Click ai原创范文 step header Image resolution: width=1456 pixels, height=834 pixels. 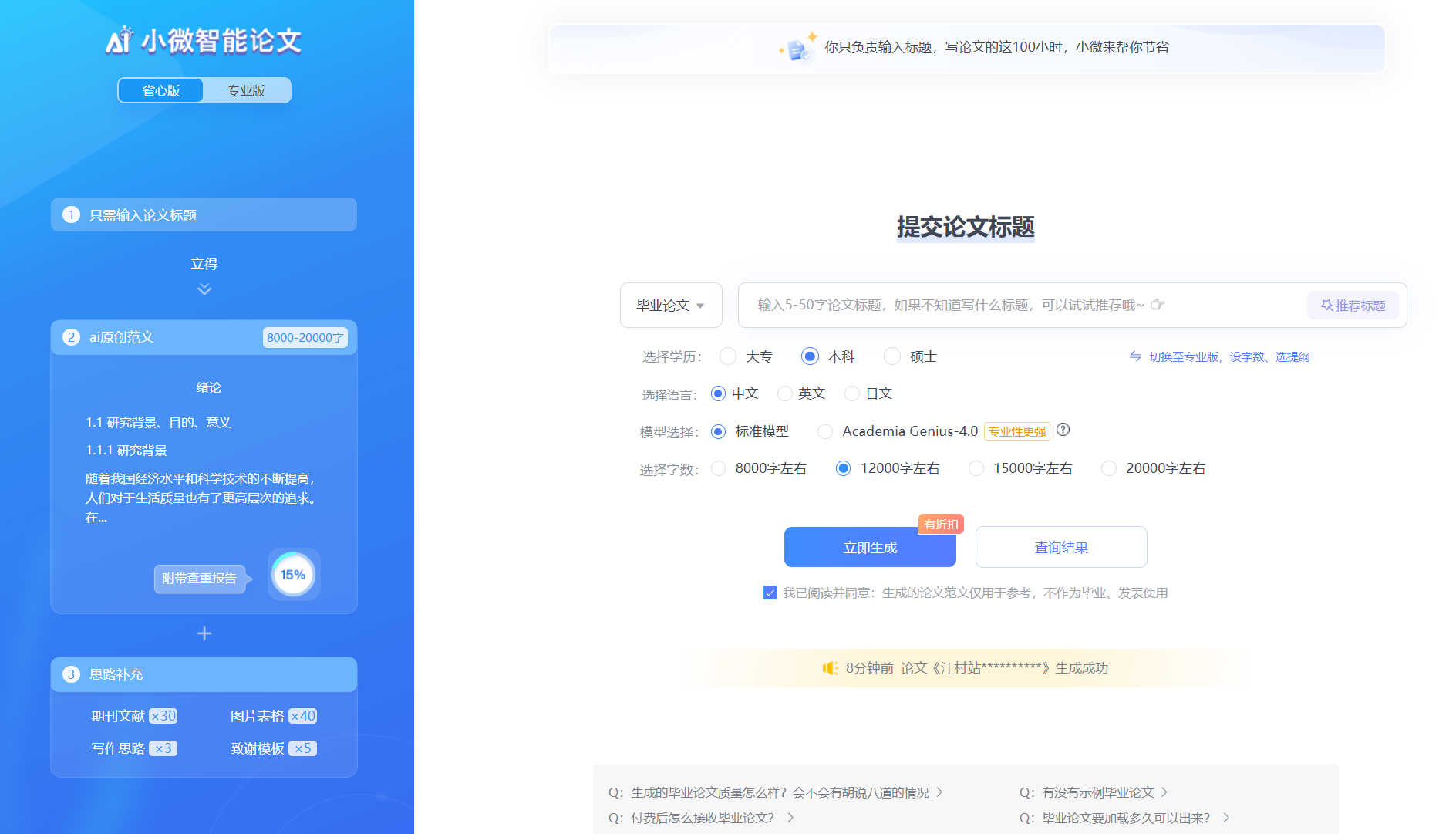click(x=204, y=337)
